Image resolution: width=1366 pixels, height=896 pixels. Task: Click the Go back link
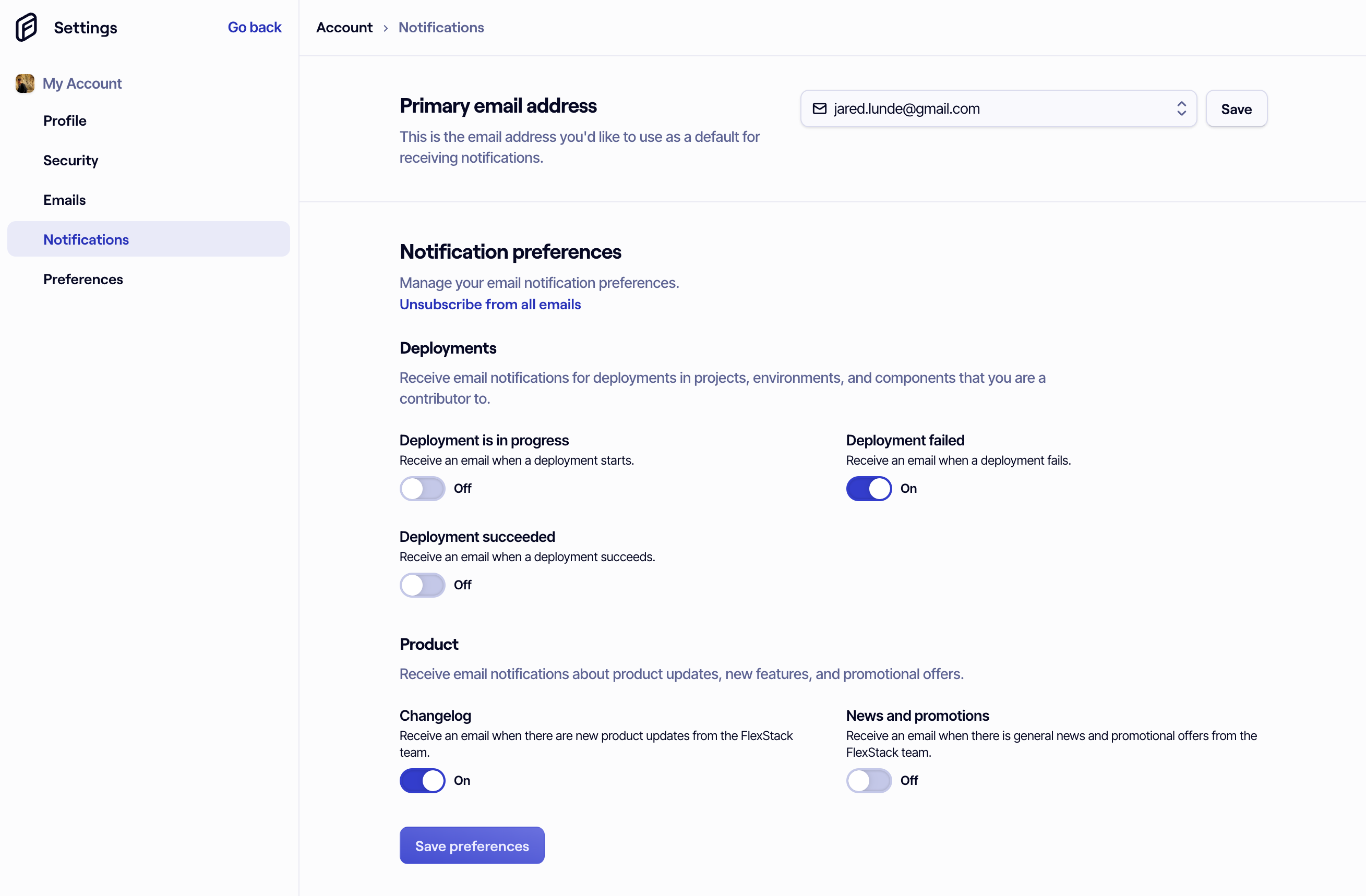(254, 27)
